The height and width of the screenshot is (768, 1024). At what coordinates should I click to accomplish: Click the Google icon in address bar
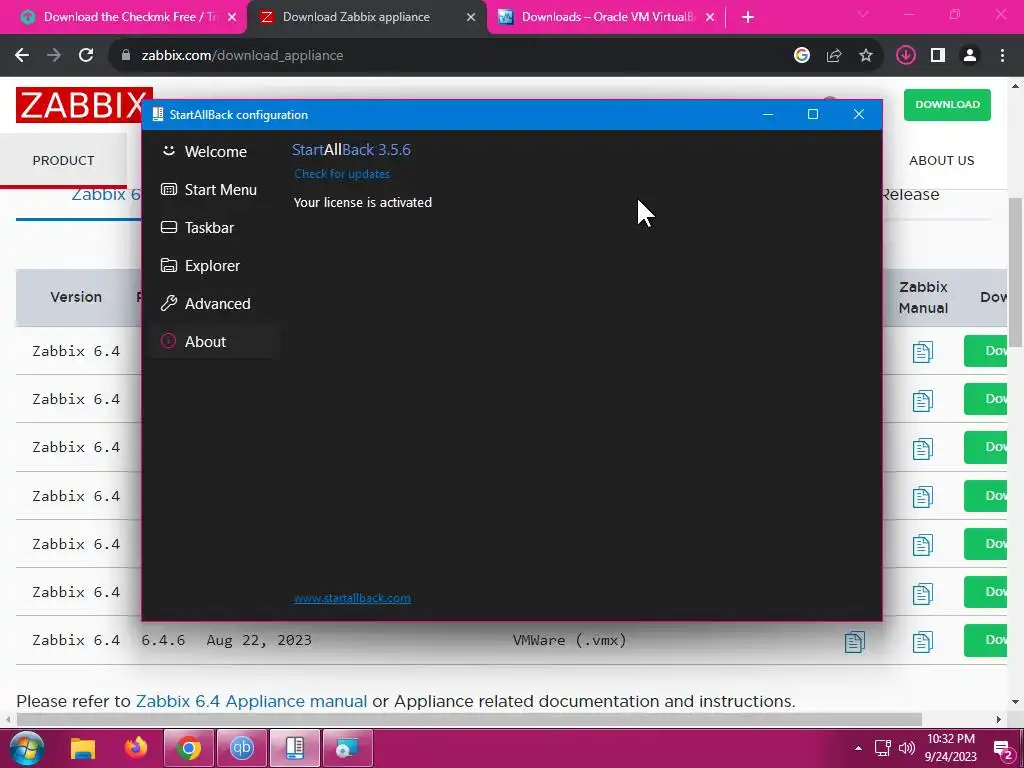pos(802,56)
